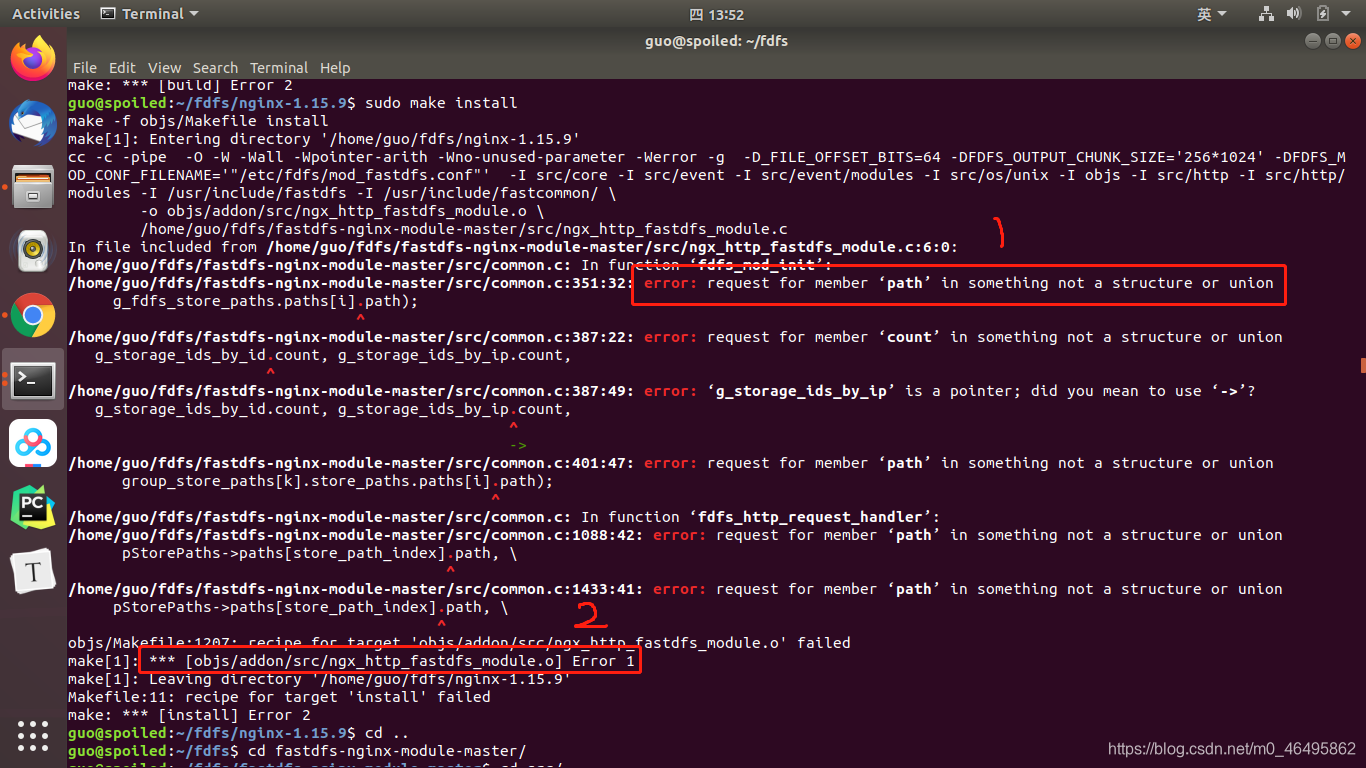Viewport: 1366px width, 768px height.
Task: Click the common.c:401:47 error line
Action: pyautogui.click(x=670, y=463)
